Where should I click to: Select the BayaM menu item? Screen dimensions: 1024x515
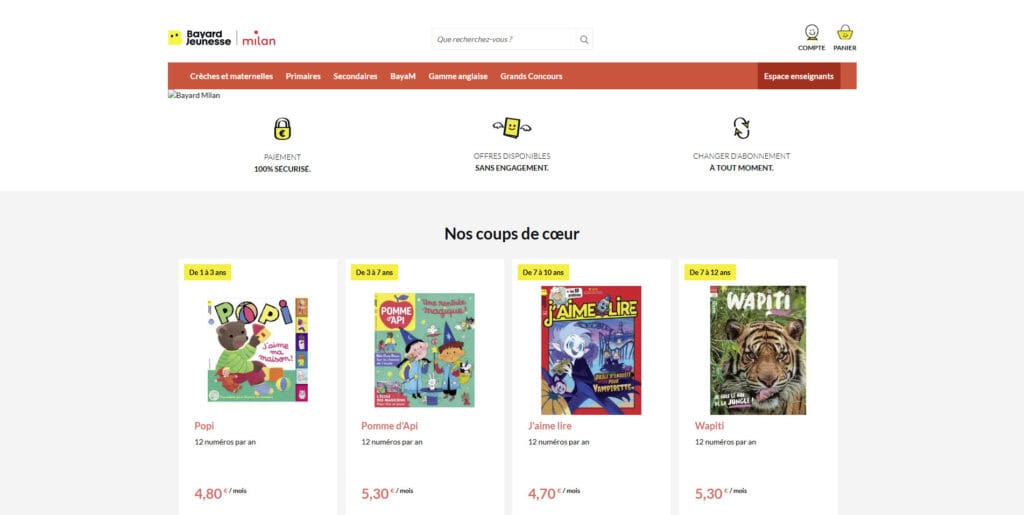403,76
